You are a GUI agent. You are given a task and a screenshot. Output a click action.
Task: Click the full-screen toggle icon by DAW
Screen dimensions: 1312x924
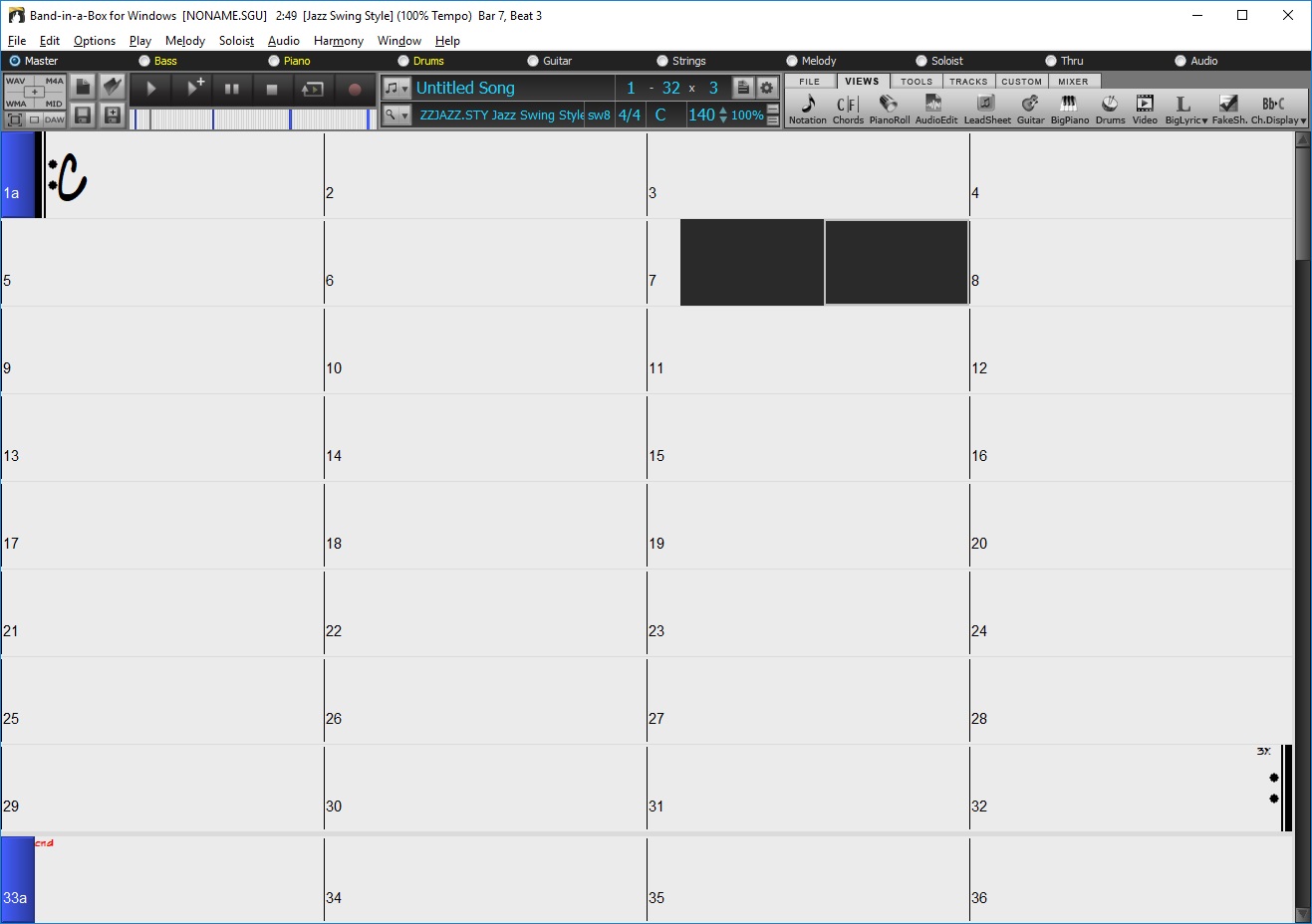tap(14, 119)
